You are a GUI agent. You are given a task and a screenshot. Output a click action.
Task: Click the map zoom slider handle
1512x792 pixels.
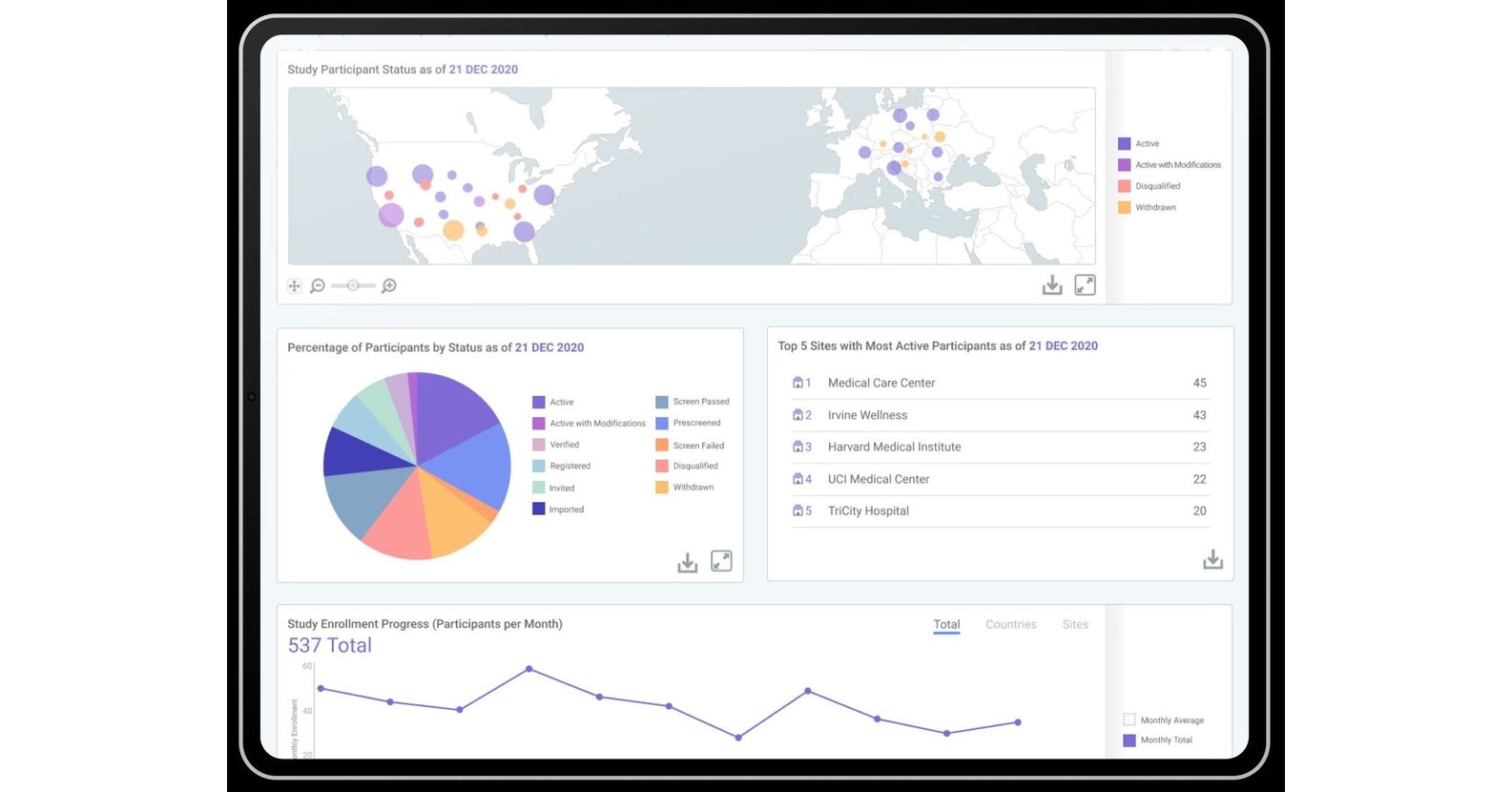353,285
